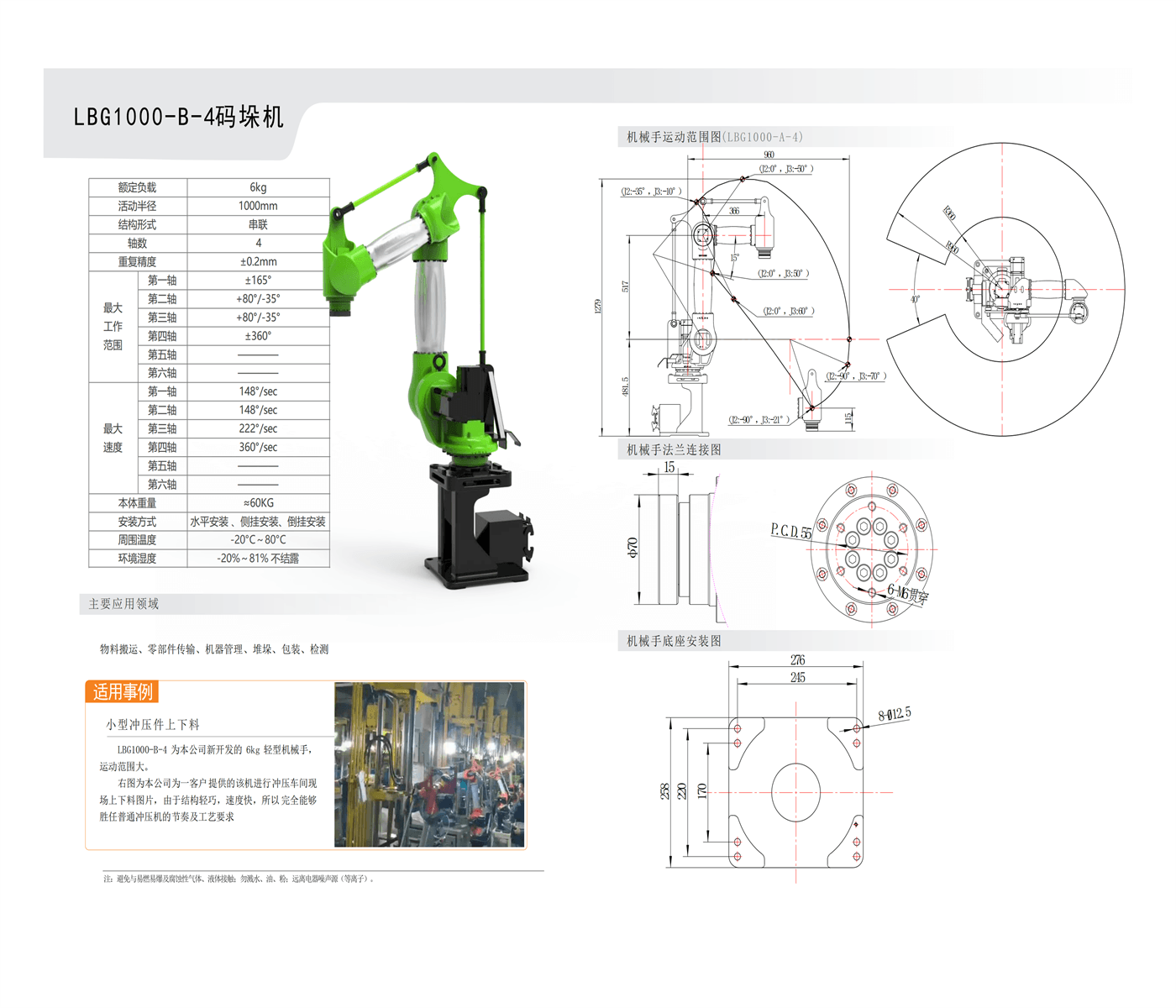The height and width of the screenshot is (1008, 1176).
Task: Click the 245 base dimension label
Action: point(797,677)
